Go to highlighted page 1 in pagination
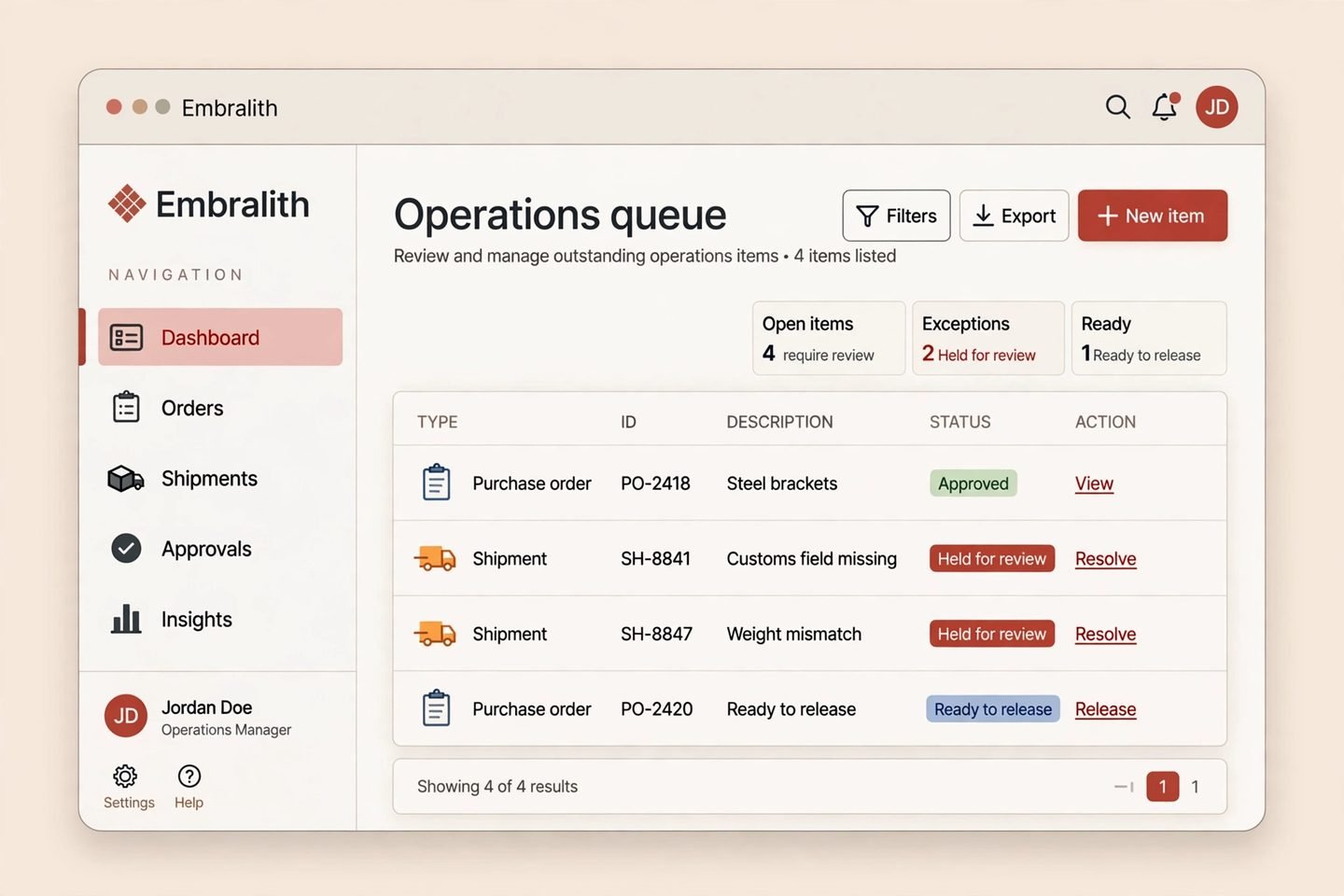1344x896 pixels. pyautogui.click(x=1163, y=787)
